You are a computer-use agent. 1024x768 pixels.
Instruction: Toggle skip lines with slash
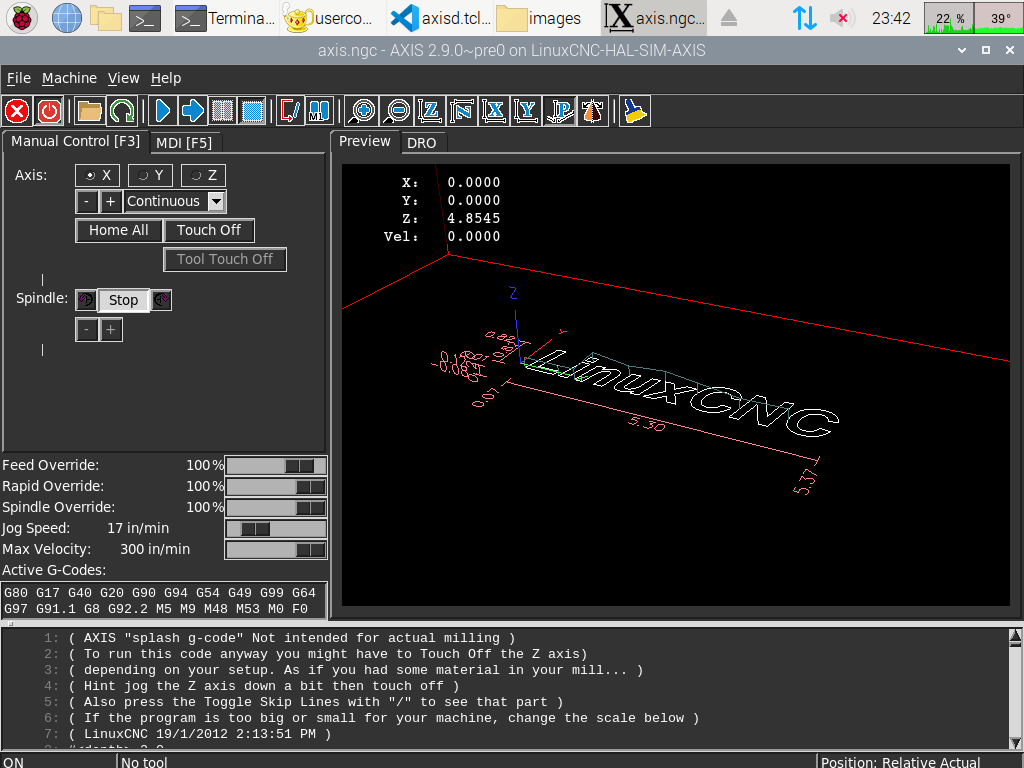(290, 111)
